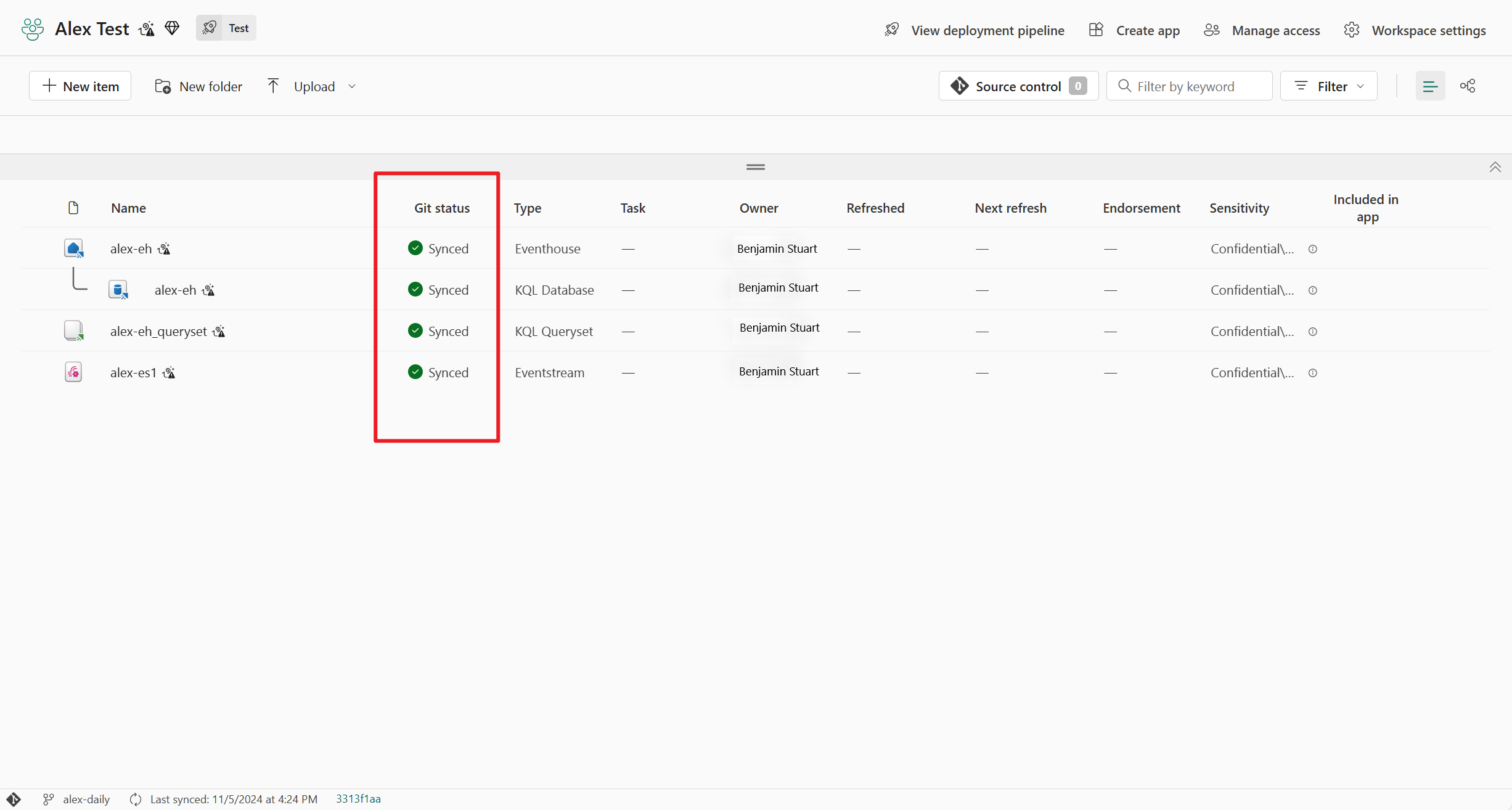Click the Eventhouse icon for alex-eh
This screenshot has height=810, width=1512.
[73, 248]
